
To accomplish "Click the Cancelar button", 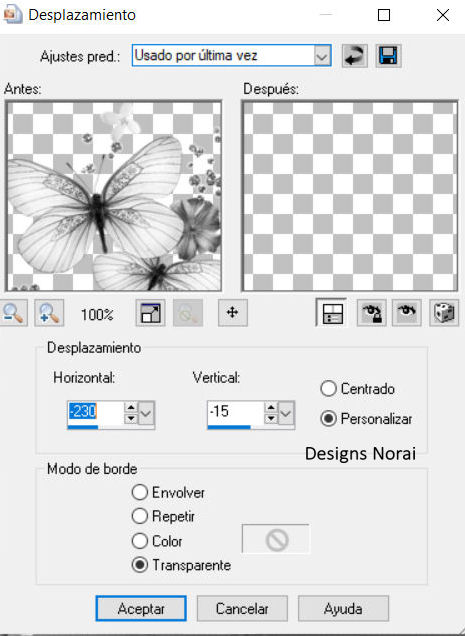I will coord(242,608).
